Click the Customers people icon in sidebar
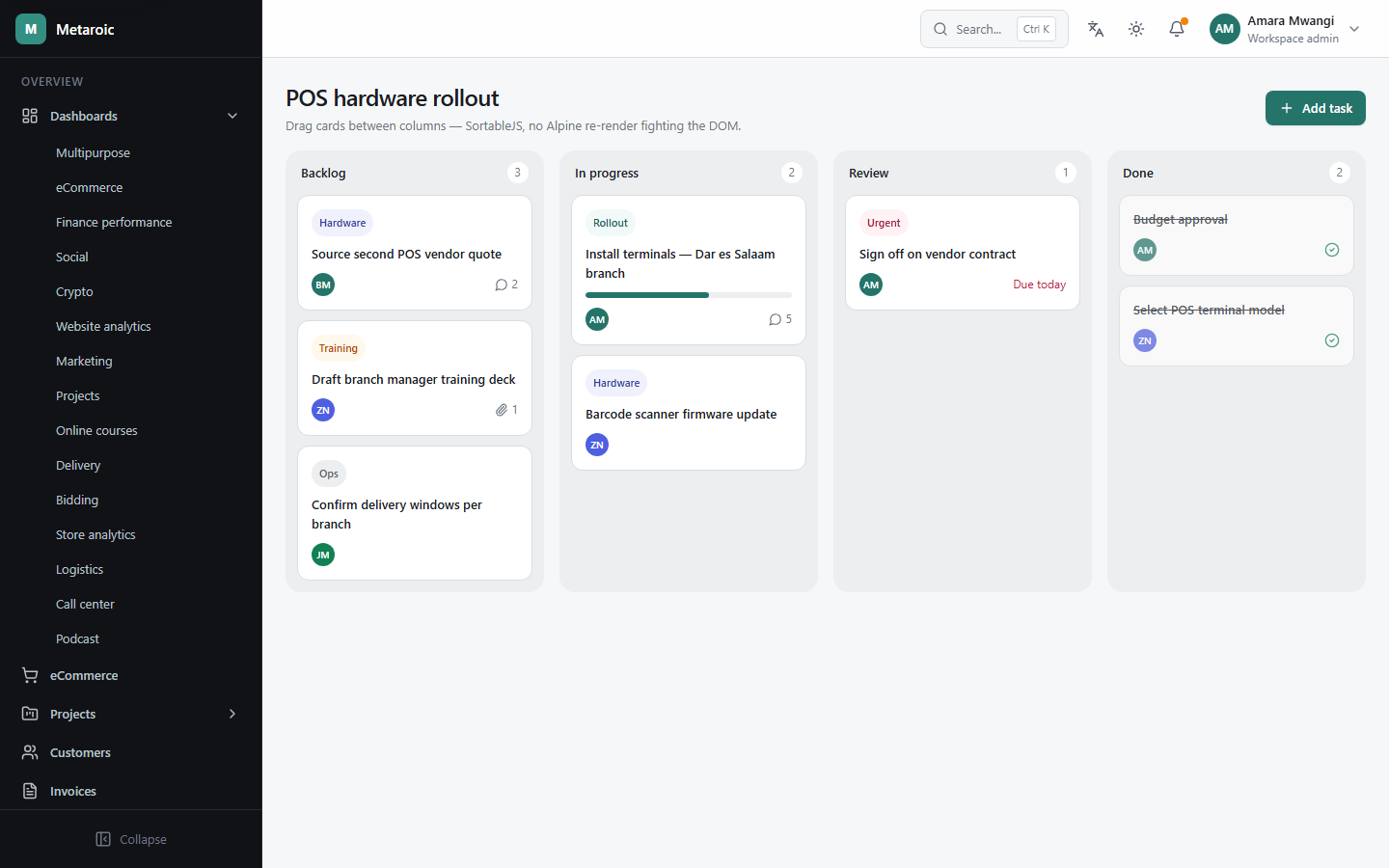The width and height of the screenshot is (1389, 868). click(30, 752)
